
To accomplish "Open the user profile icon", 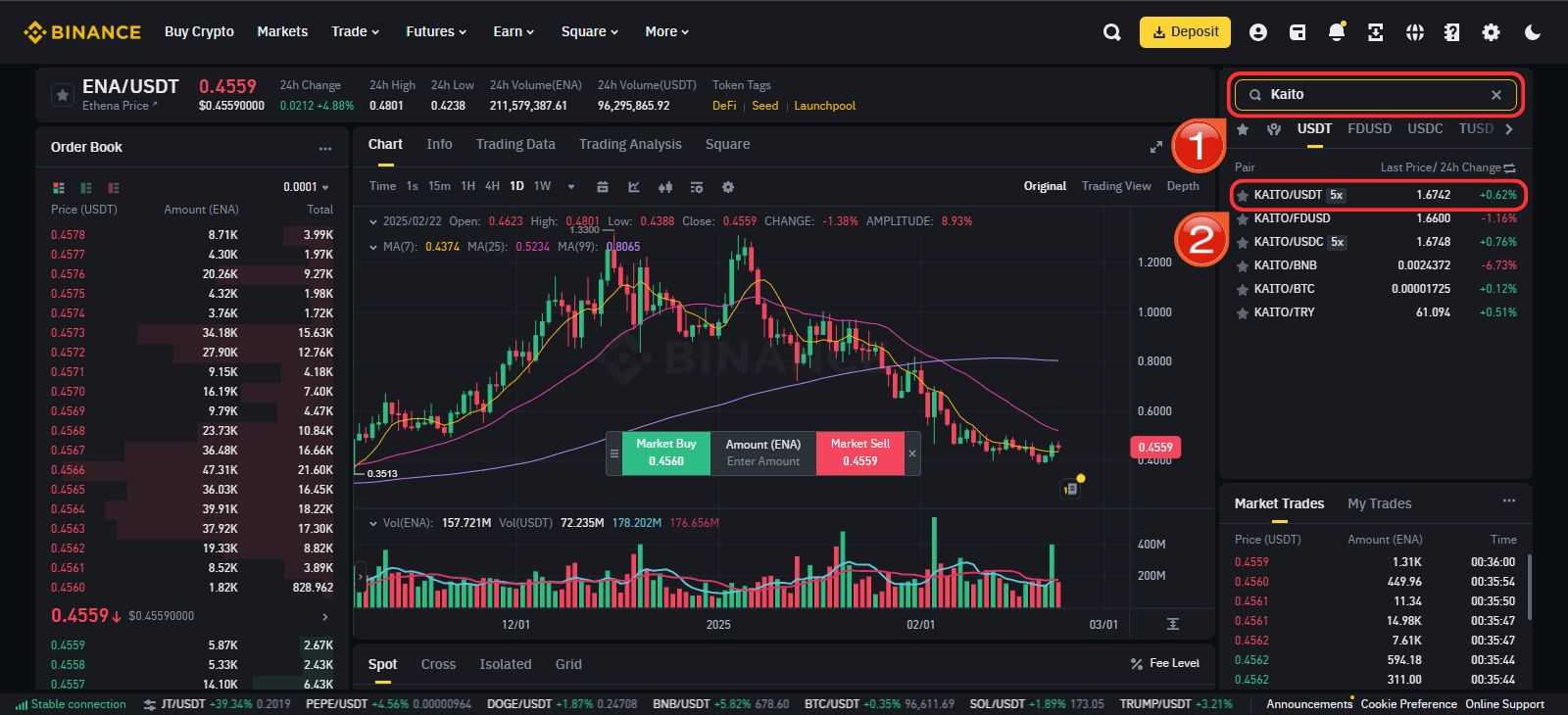I will click(1258, 32).
